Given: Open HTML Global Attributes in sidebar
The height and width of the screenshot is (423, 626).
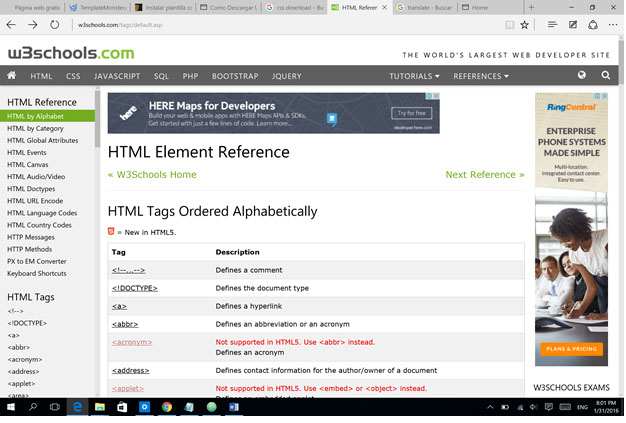Looking at the screenshot, I should point(42,140).
